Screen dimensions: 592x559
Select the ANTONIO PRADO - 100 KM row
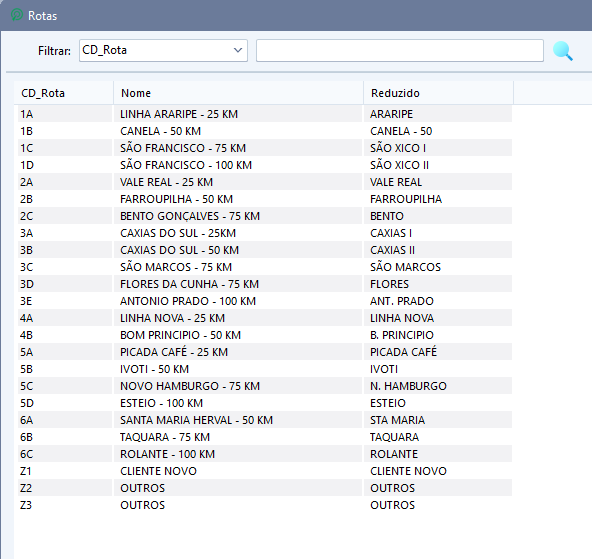click(265, 300)
